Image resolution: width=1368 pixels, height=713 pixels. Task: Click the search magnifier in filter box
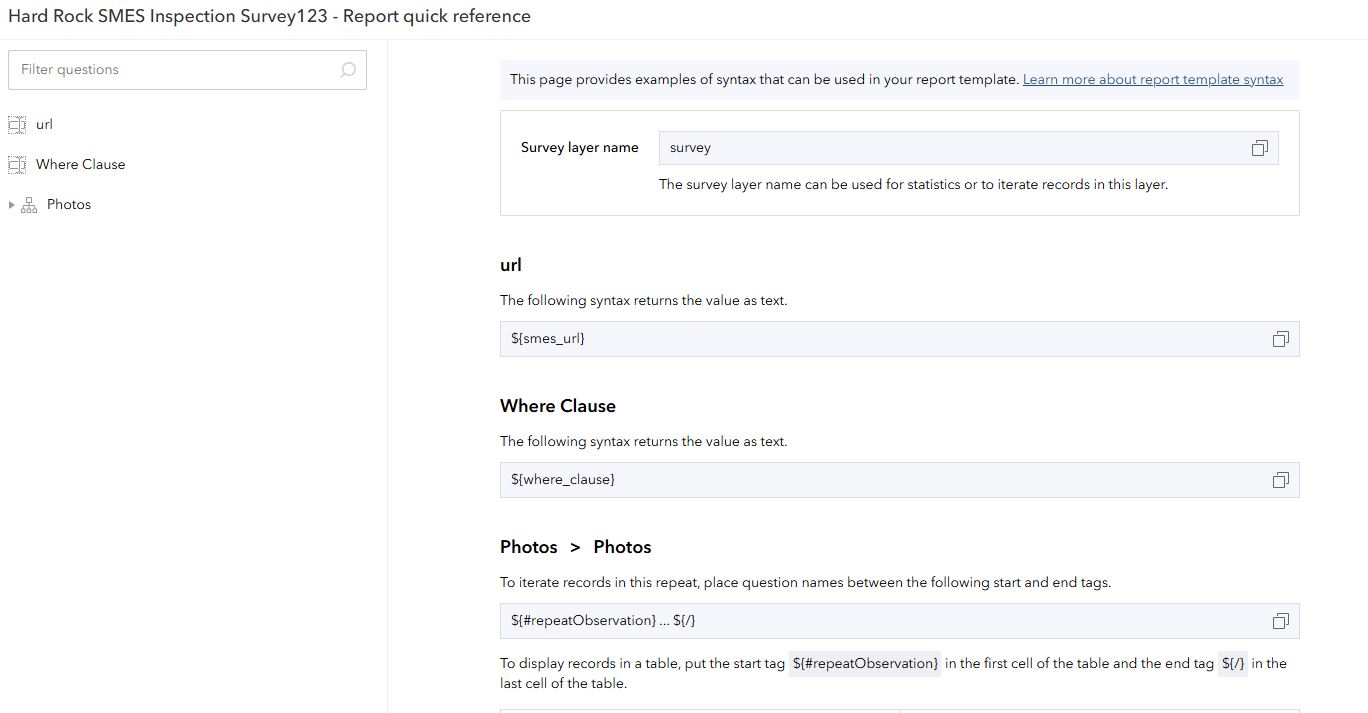click(347, 70)
